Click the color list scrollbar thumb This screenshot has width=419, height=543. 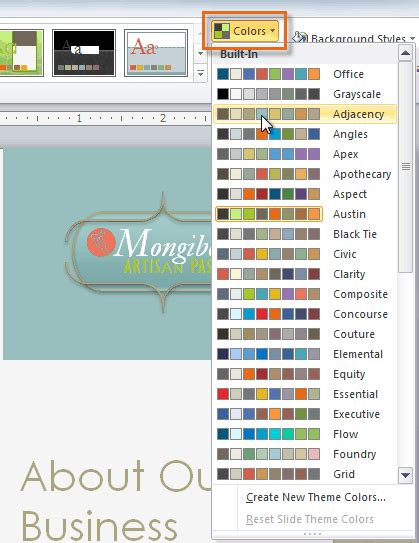click(x=405, y=167)
